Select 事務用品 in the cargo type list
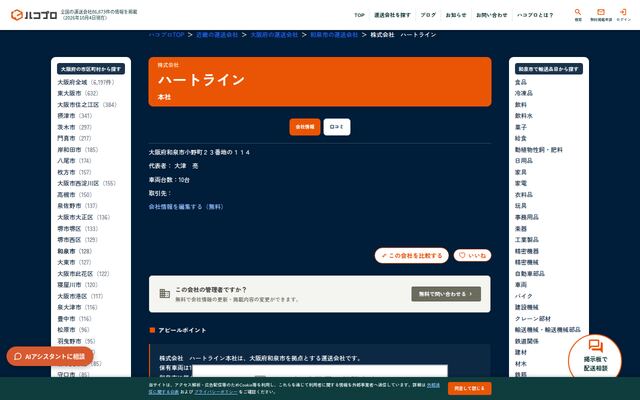 pyautogui.click(x=527, y=217)
